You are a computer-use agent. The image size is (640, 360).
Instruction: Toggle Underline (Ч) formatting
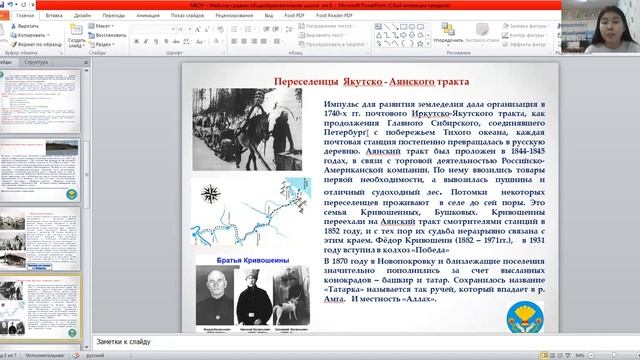[x=156, y=41]
